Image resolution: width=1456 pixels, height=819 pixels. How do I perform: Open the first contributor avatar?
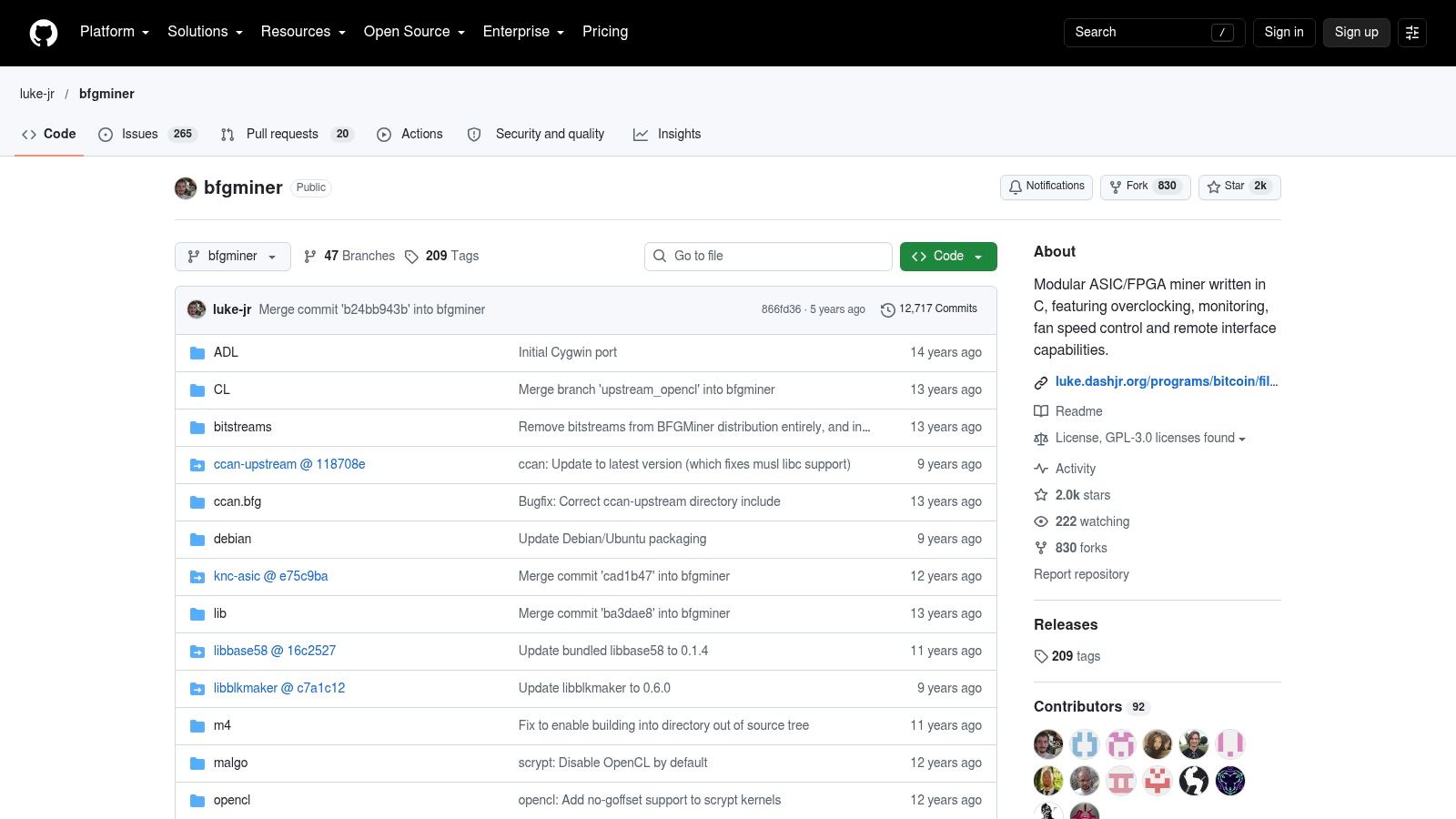pyautogui.click(x=1048, y=744)
